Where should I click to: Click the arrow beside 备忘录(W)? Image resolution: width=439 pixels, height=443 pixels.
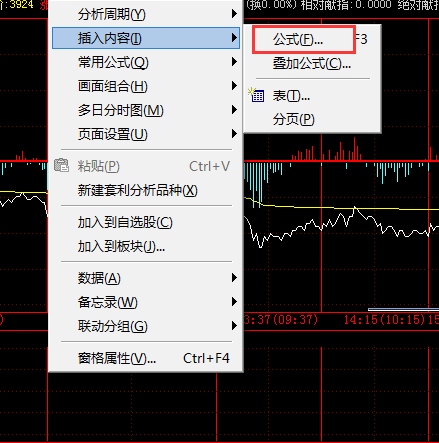234,302
